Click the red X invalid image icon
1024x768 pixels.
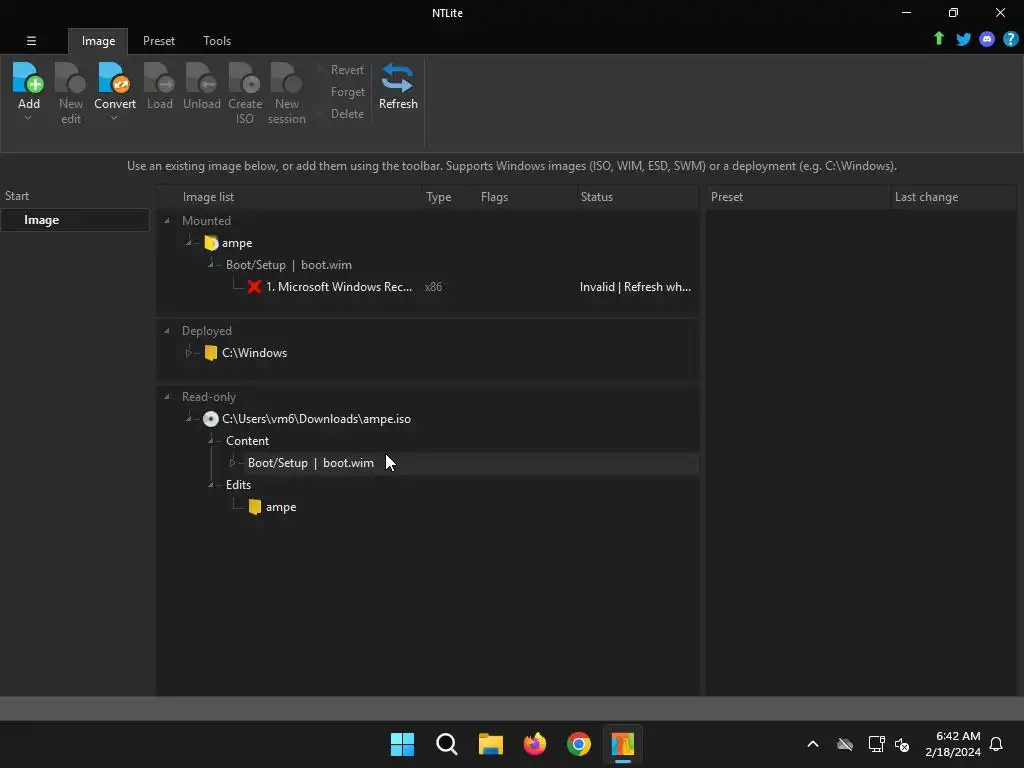pos(254,287)
